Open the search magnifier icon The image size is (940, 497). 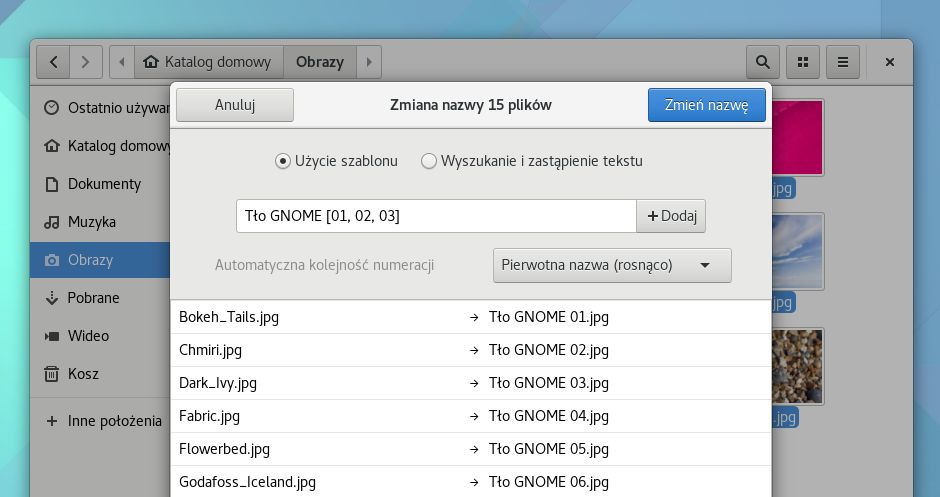763,62
